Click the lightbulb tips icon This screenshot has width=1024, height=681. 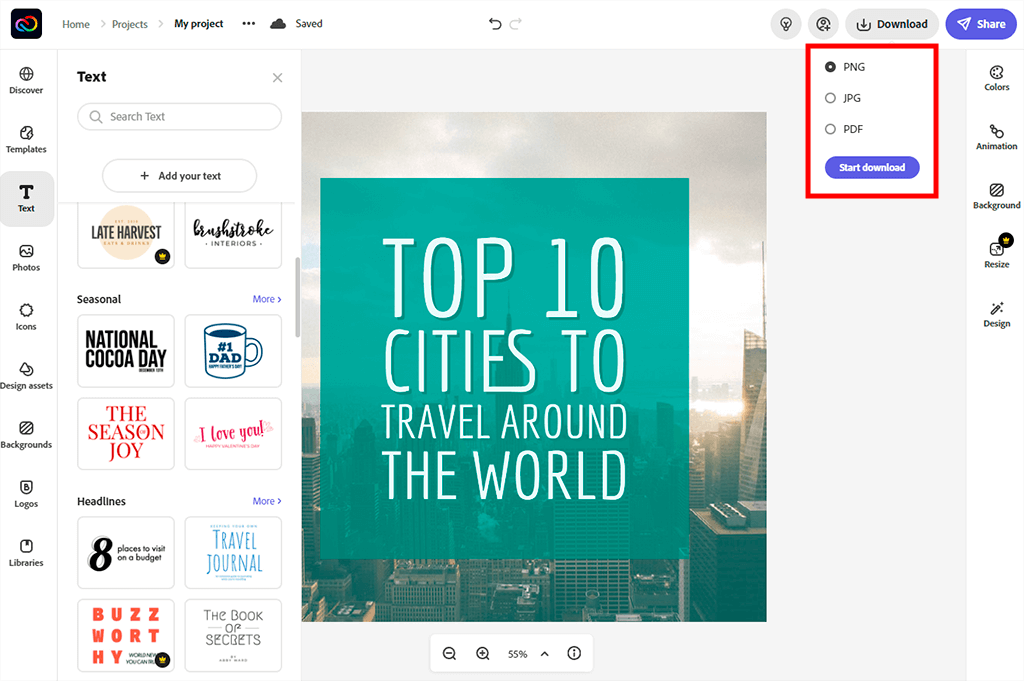click(787, 24)
